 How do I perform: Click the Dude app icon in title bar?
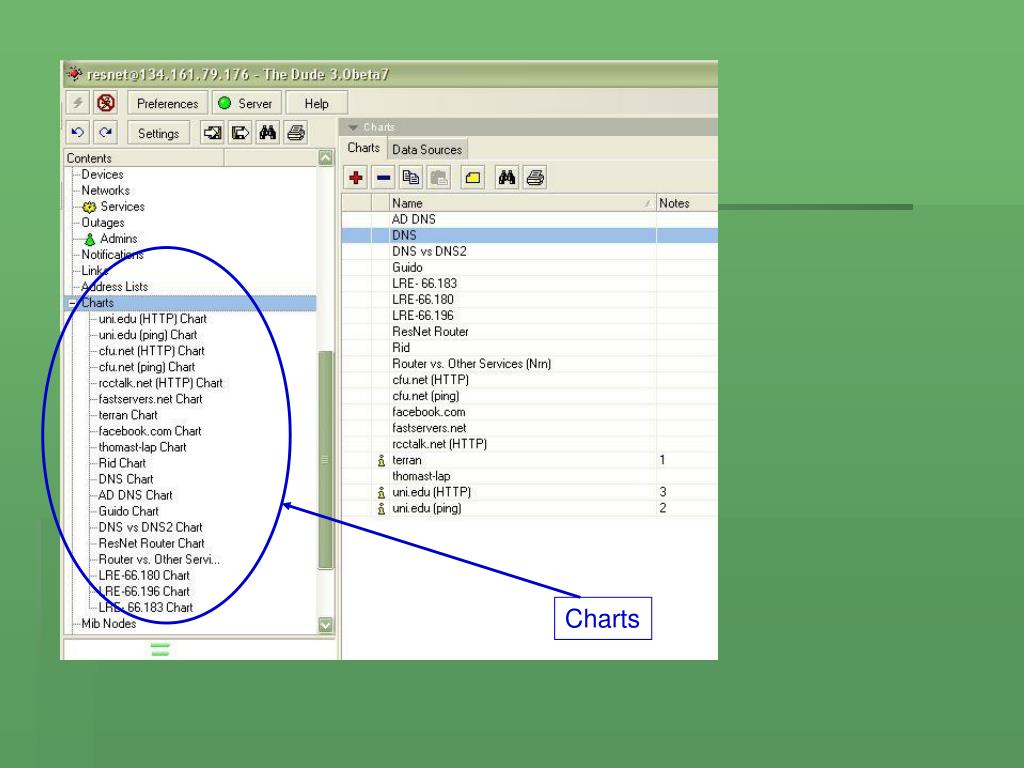(74, 74)
